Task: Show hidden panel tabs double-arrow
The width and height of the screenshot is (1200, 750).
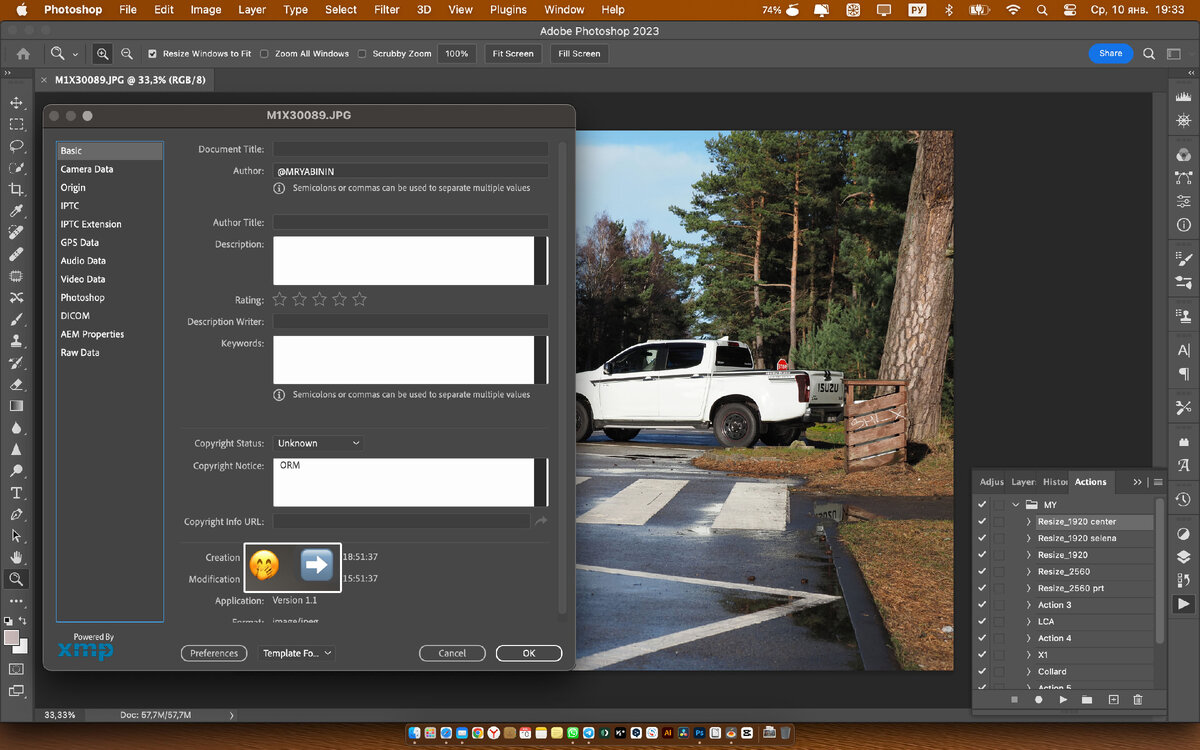Action: (x=1137, y=482)
